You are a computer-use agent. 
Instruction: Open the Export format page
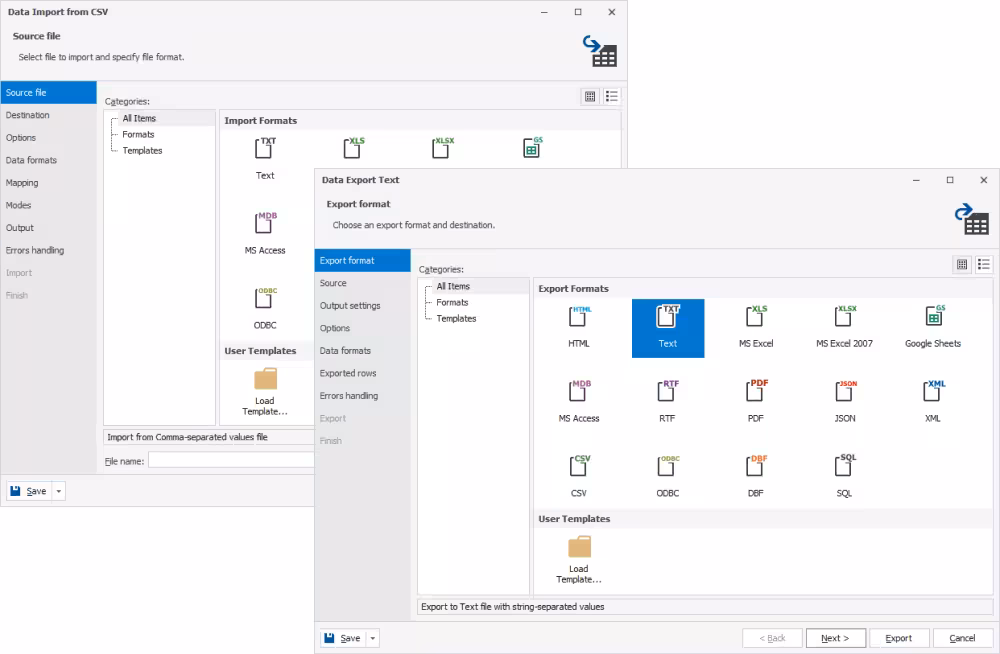click(x=362, y=260)
